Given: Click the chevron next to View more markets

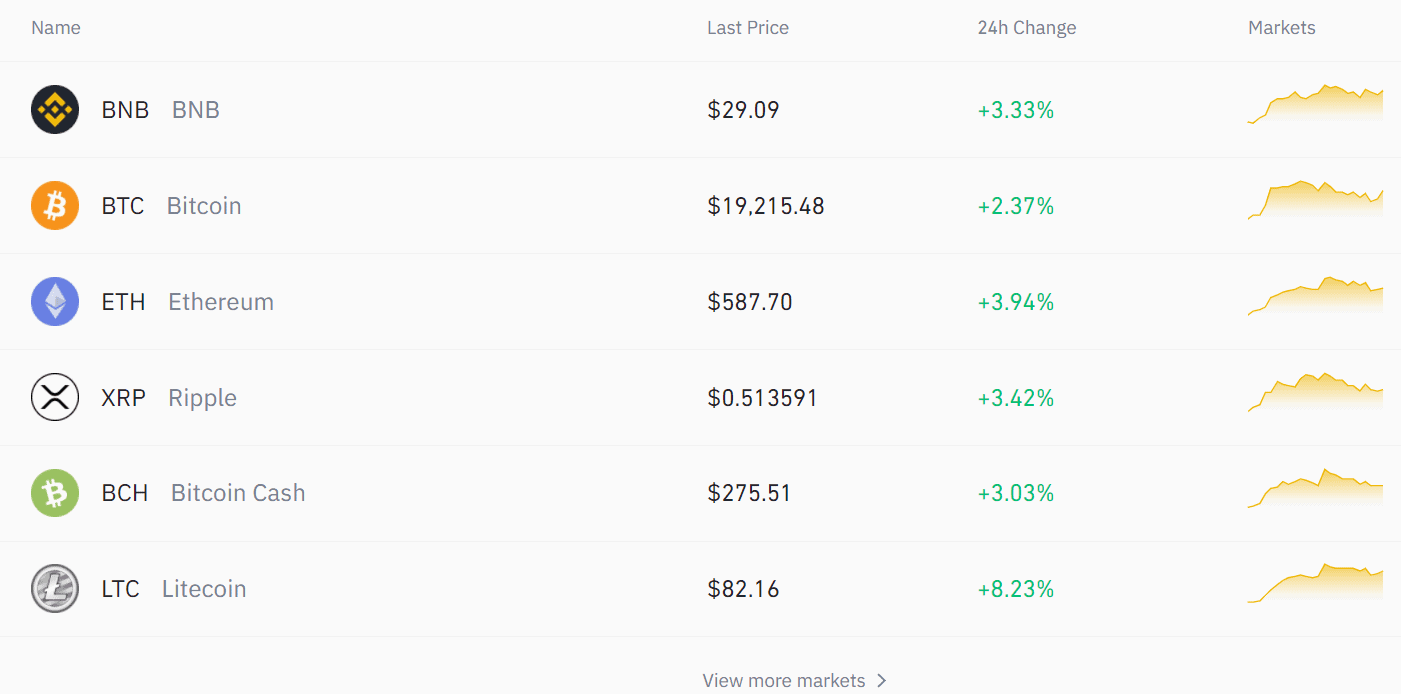Looking at the screenshot, I should (881, 681).
